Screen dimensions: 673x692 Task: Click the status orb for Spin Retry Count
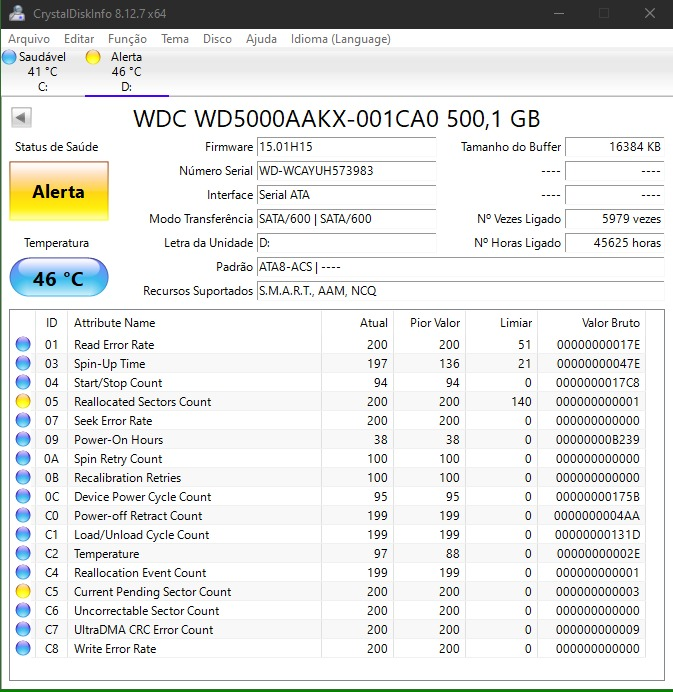[x=23, y=458]
